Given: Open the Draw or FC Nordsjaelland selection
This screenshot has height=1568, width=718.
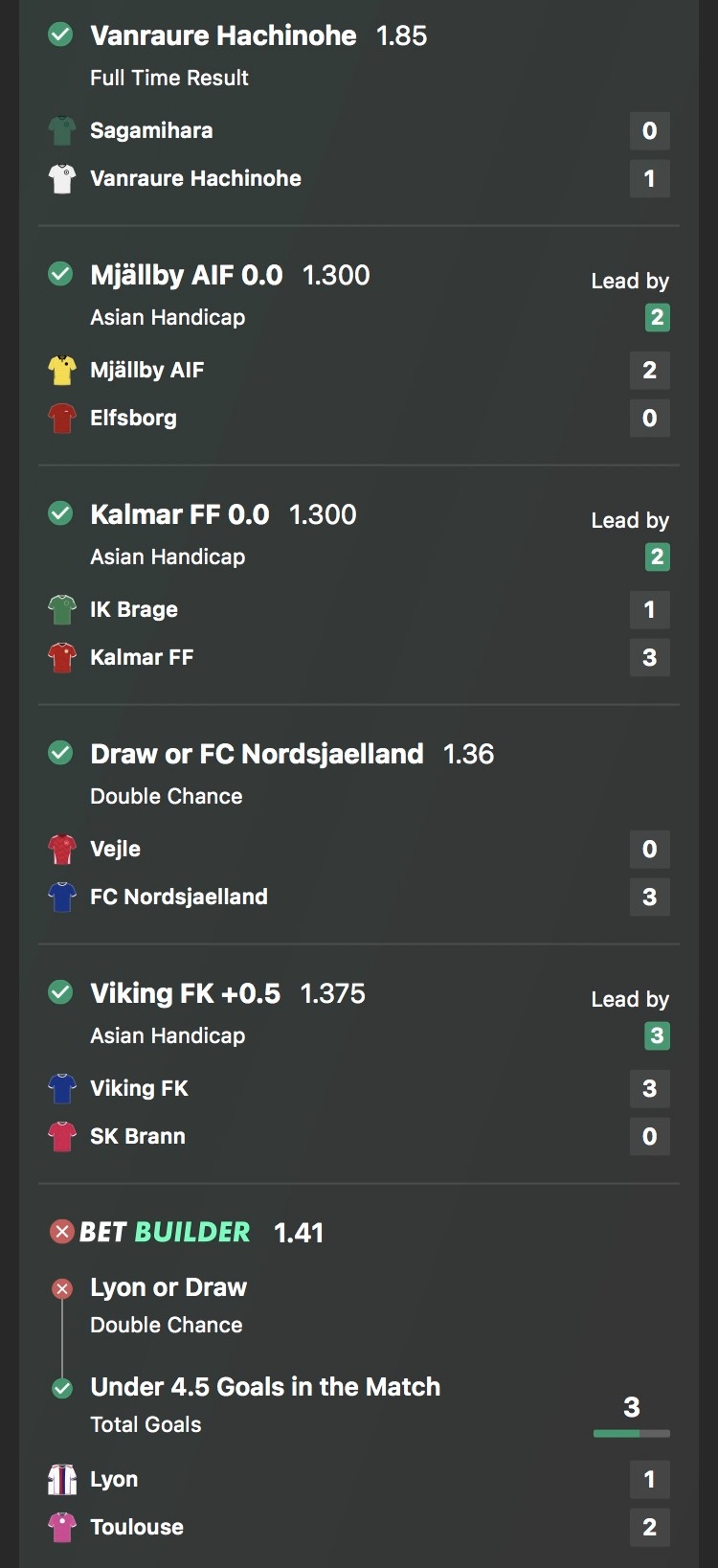Looking at the screenshot, I should [257, 754].
